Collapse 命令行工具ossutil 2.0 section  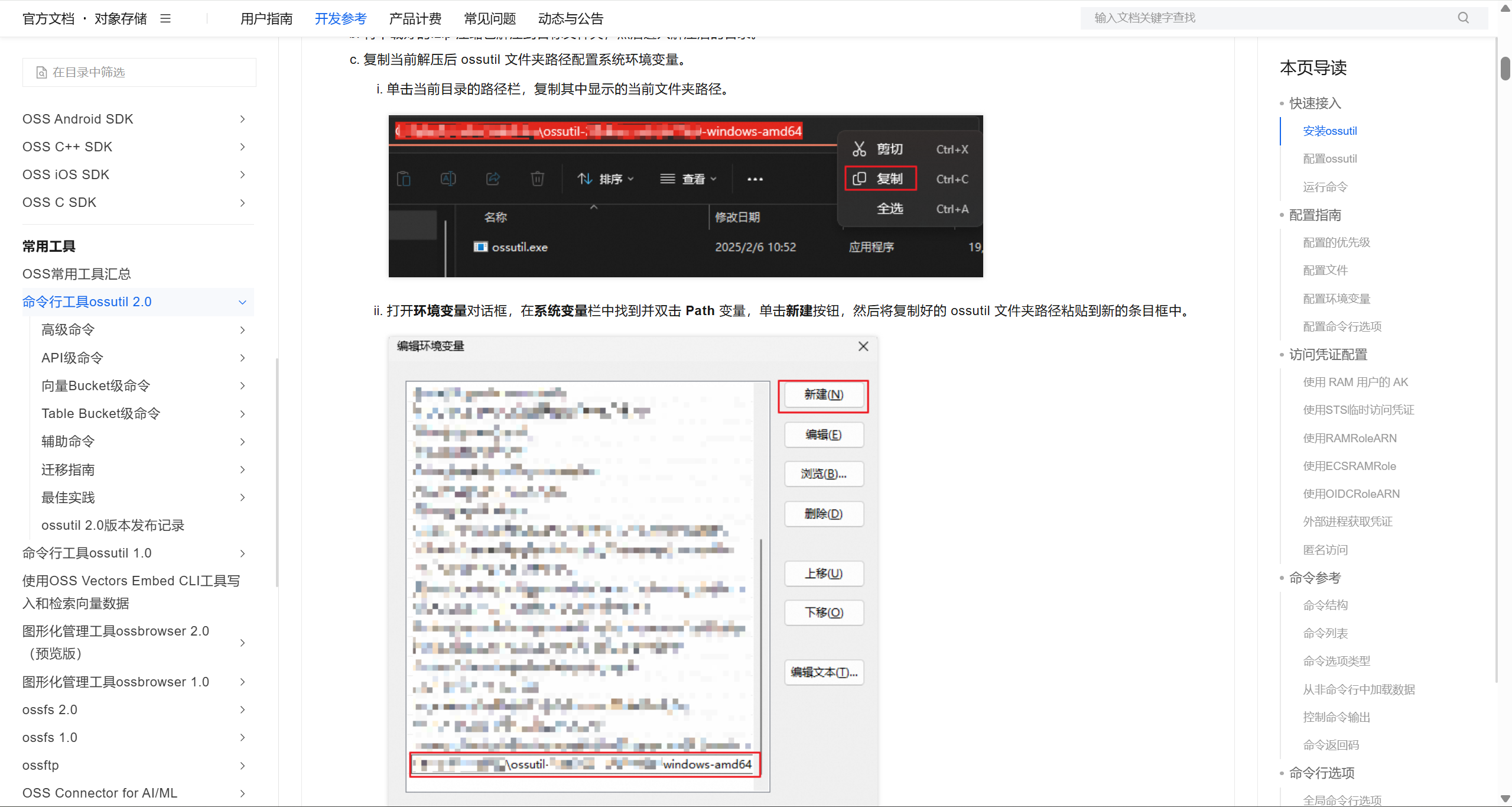tap(242, 302)
